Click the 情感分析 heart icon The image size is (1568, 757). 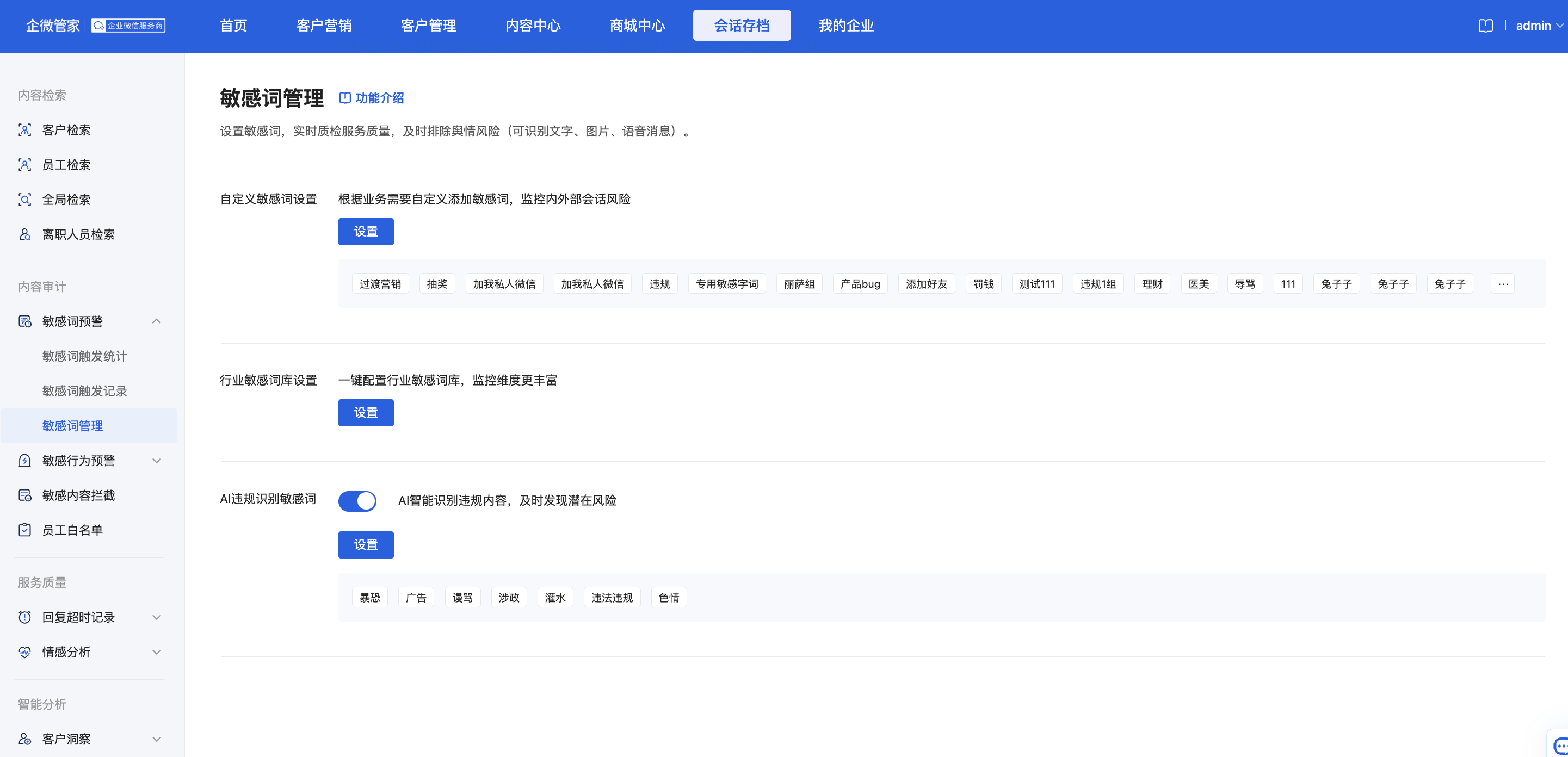[x=25, y=651]
